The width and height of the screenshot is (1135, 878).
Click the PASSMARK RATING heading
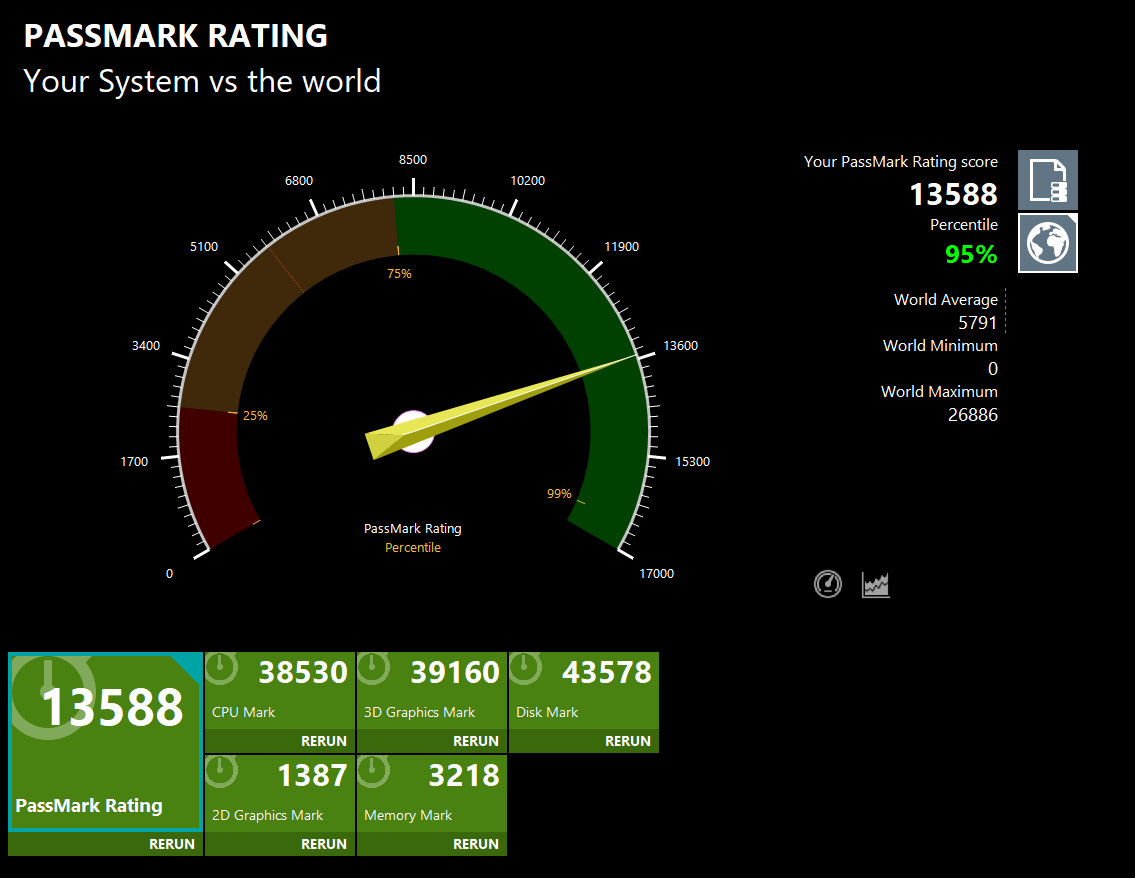(x=176, y=35)
